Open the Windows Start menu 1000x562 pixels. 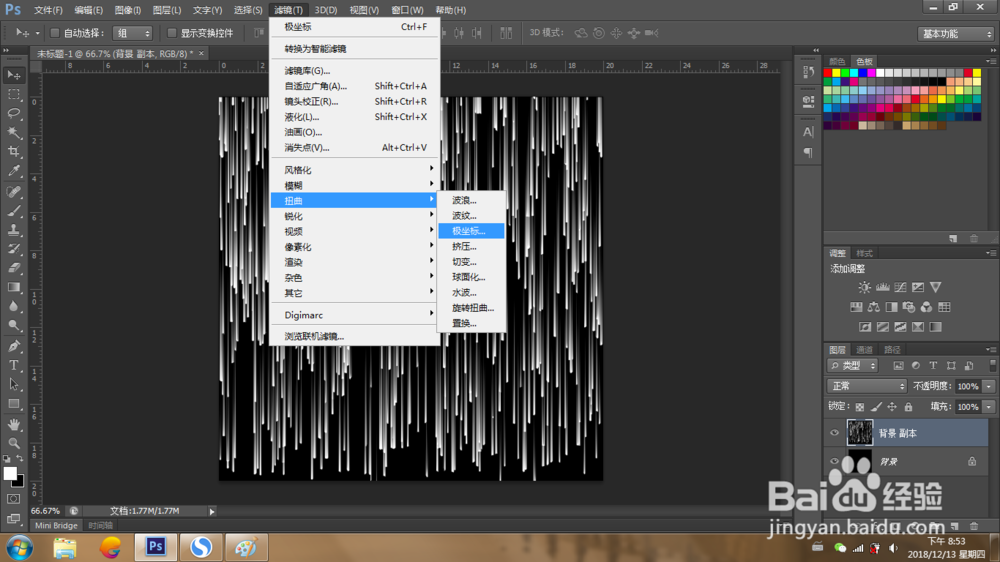coord(19,547)
